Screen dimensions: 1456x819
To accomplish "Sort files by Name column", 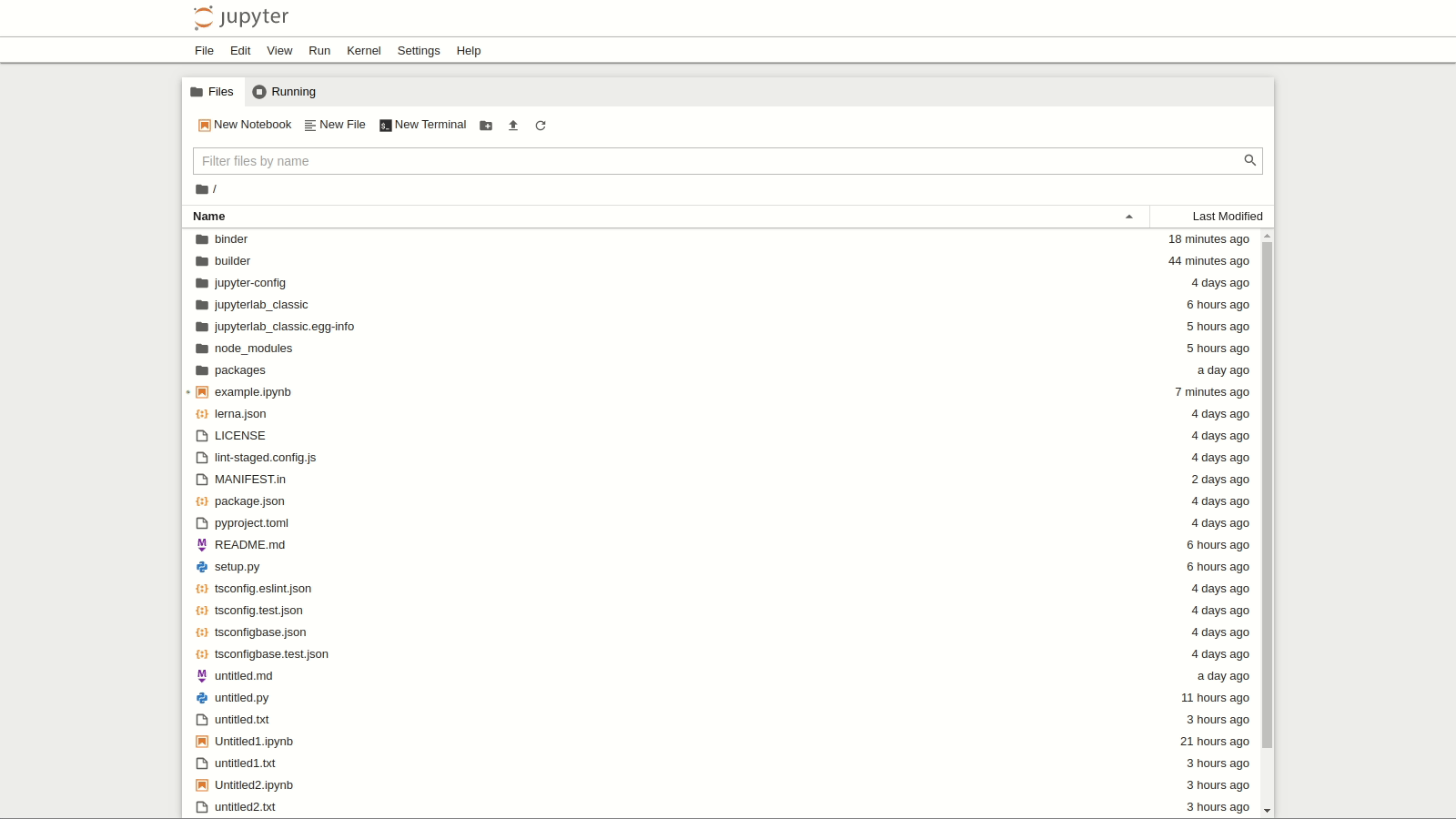I will click(x=666, y=217).
